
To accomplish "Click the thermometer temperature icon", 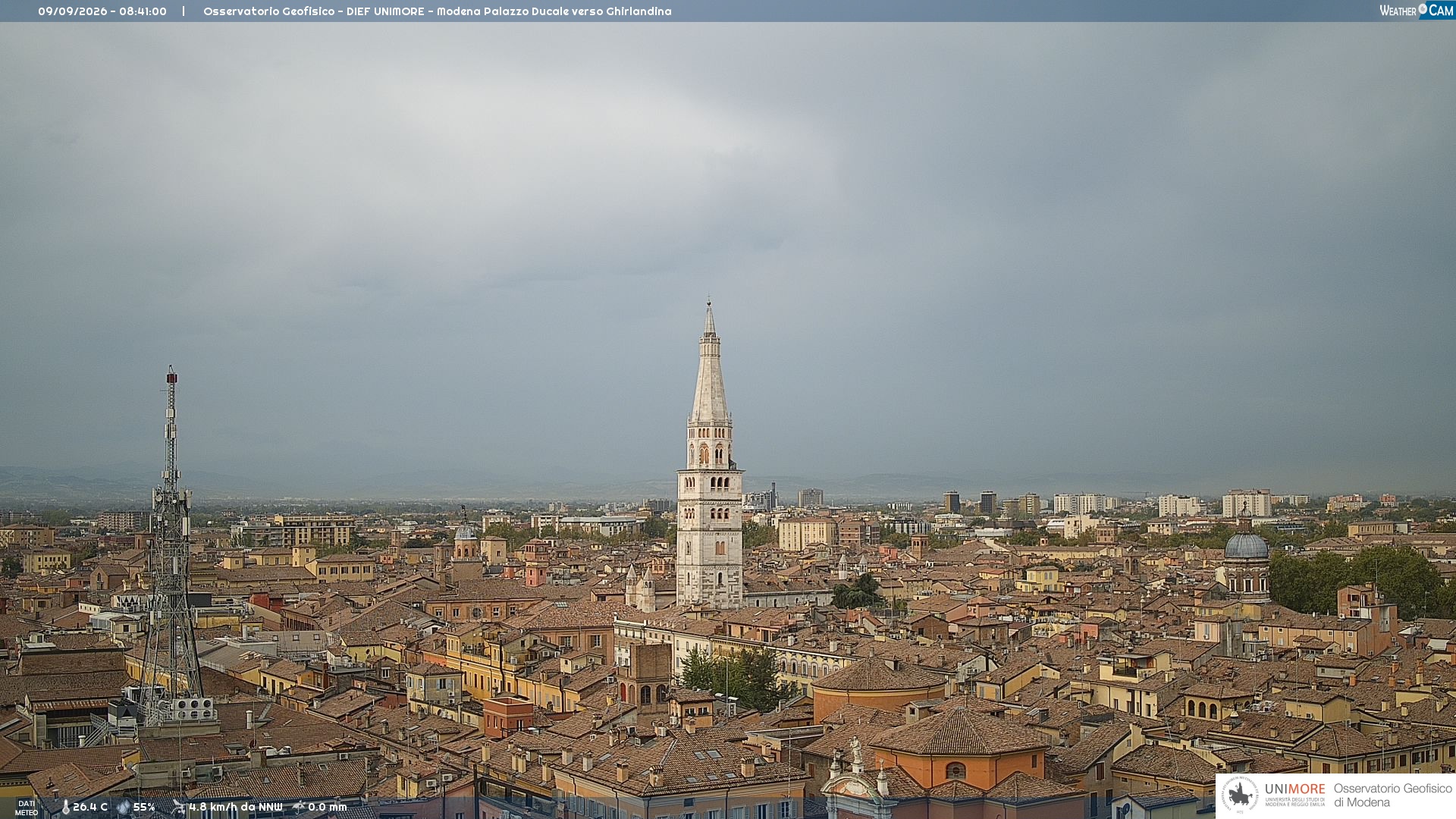I will point(65,807).
